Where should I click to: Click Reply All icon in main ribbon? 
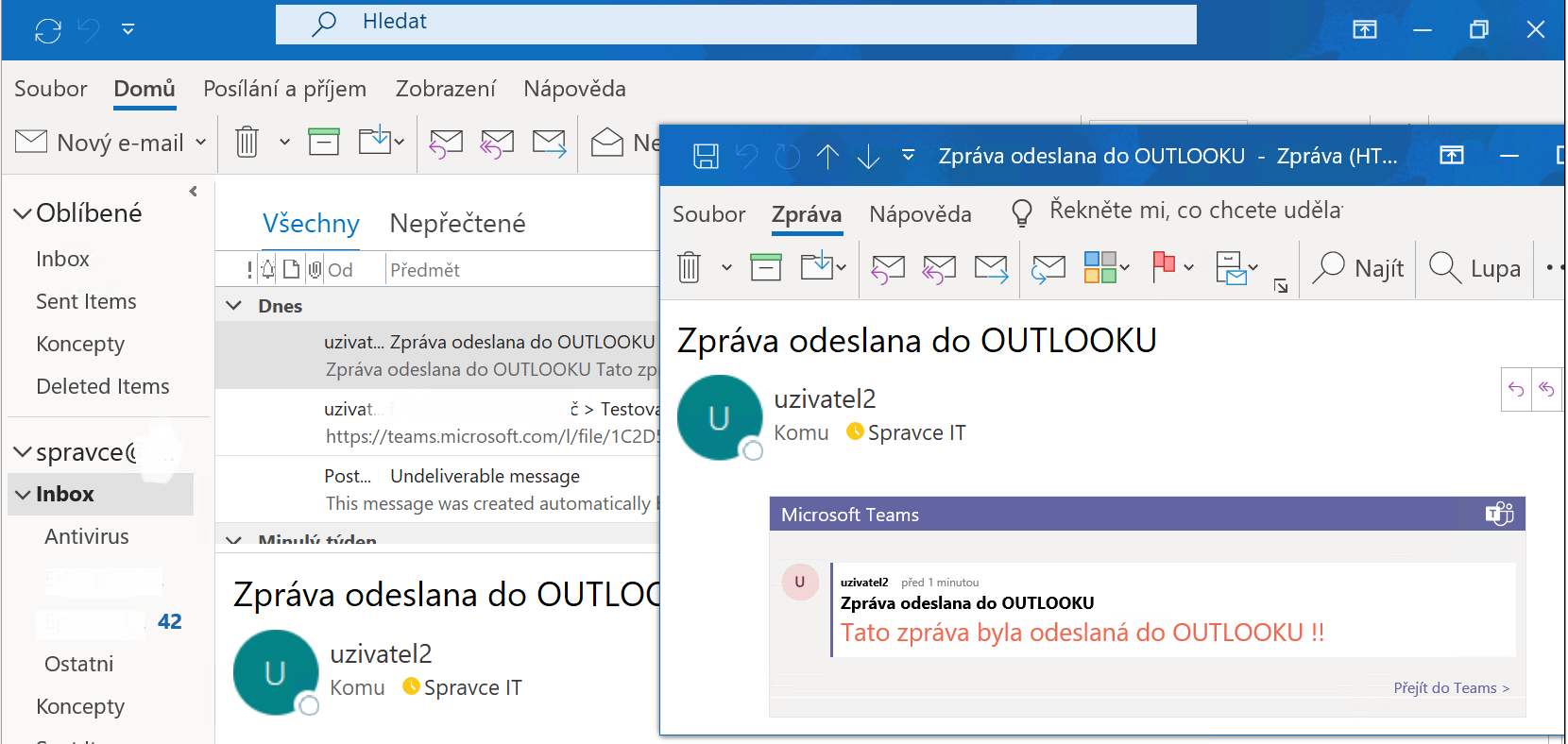(x=497, y=143)
